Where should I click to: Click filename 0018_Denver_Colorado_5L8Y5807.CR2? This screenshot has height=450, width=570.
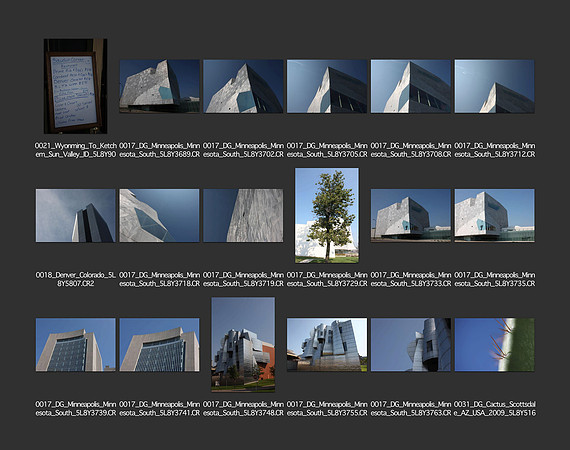pos(76,279)
